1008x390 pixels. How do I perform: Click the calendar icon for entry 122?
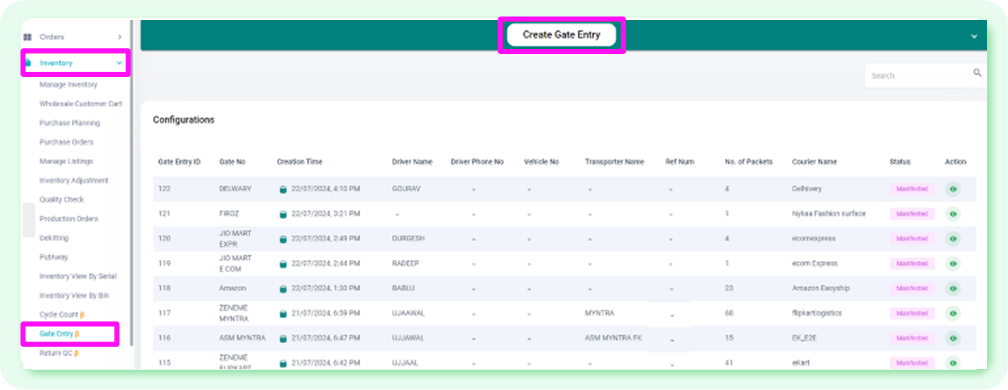coord(282,190)
